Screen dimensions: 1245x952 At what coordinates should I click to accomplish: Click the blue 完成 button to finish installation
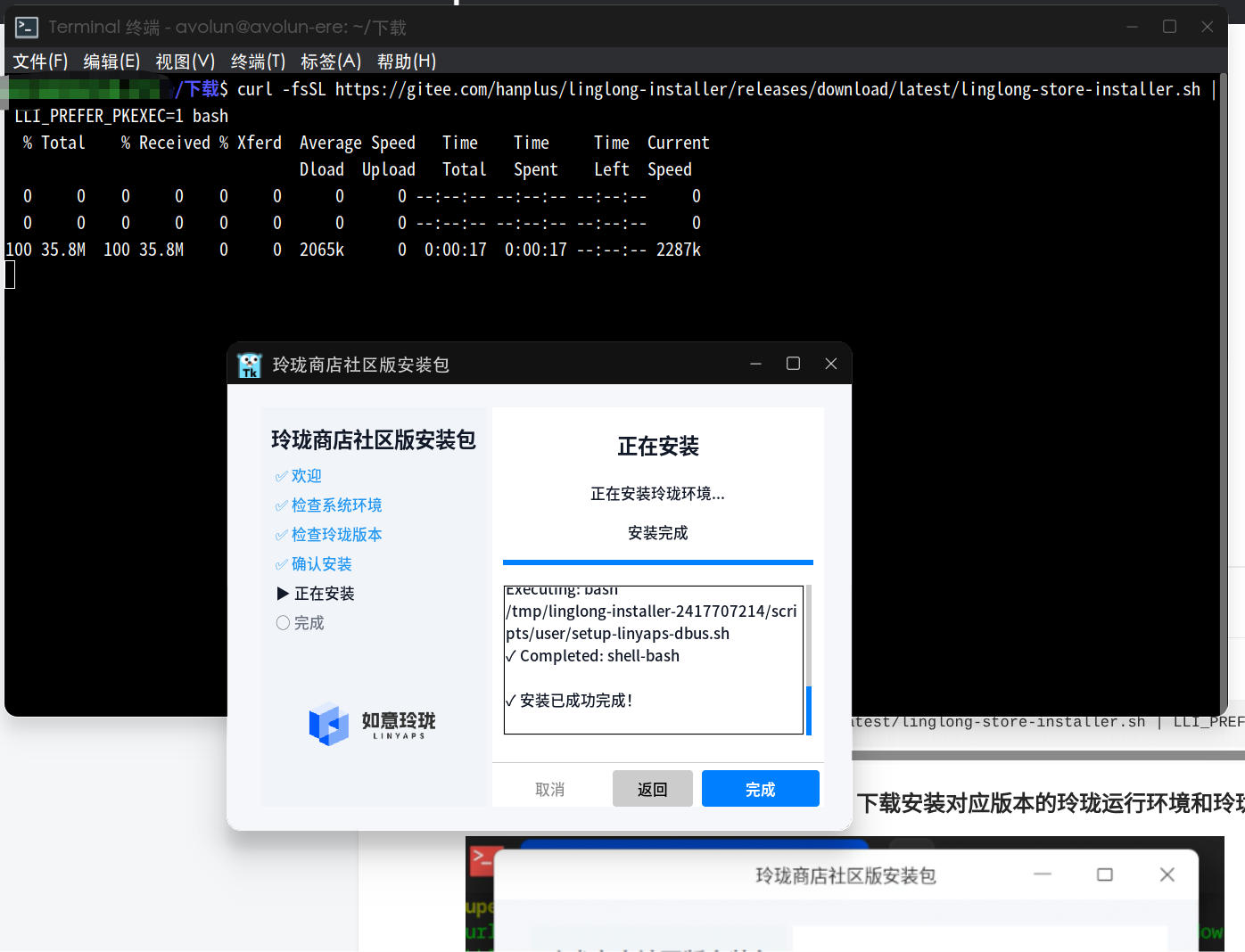(x=761, y=789)
